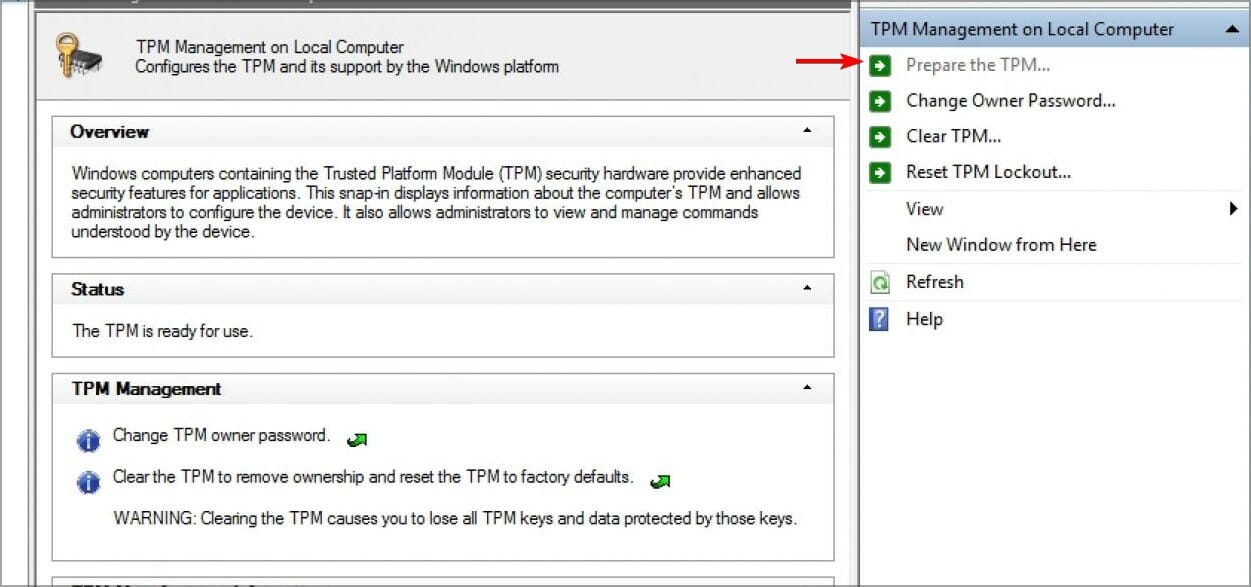Click the green link arrow after reset to factory defaults
This screenshot has height=587, width=1251.
coord(659,482)
